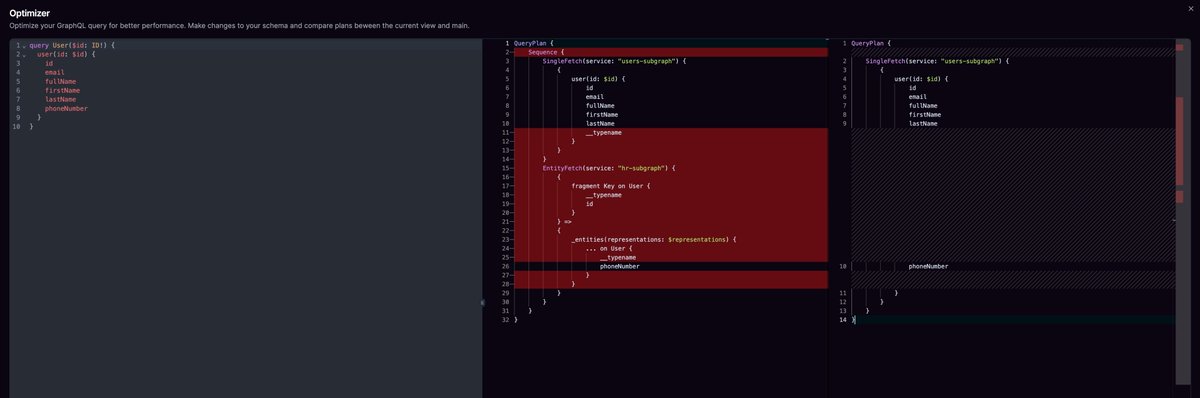
Task: Click 'EntityFetch(service: "hr-subgraph")' line
Action: pos(609,168)
